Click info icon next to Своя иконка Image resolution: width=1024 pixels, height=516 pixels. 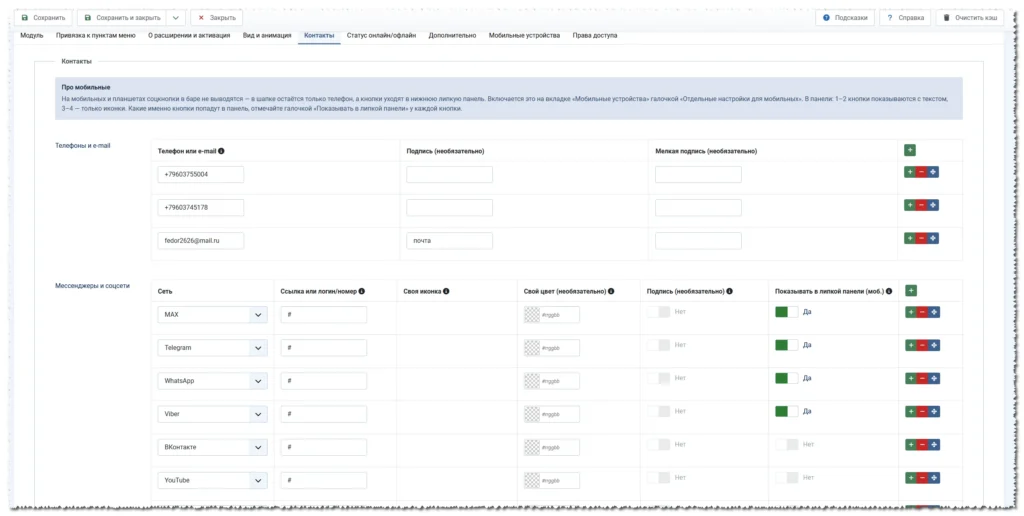[x=446, y=291]
